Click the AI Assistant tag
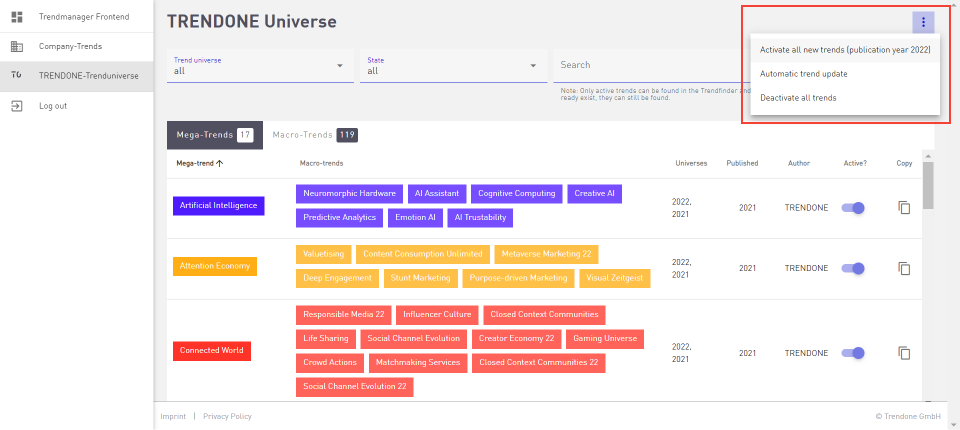 [x=437, y=194]
